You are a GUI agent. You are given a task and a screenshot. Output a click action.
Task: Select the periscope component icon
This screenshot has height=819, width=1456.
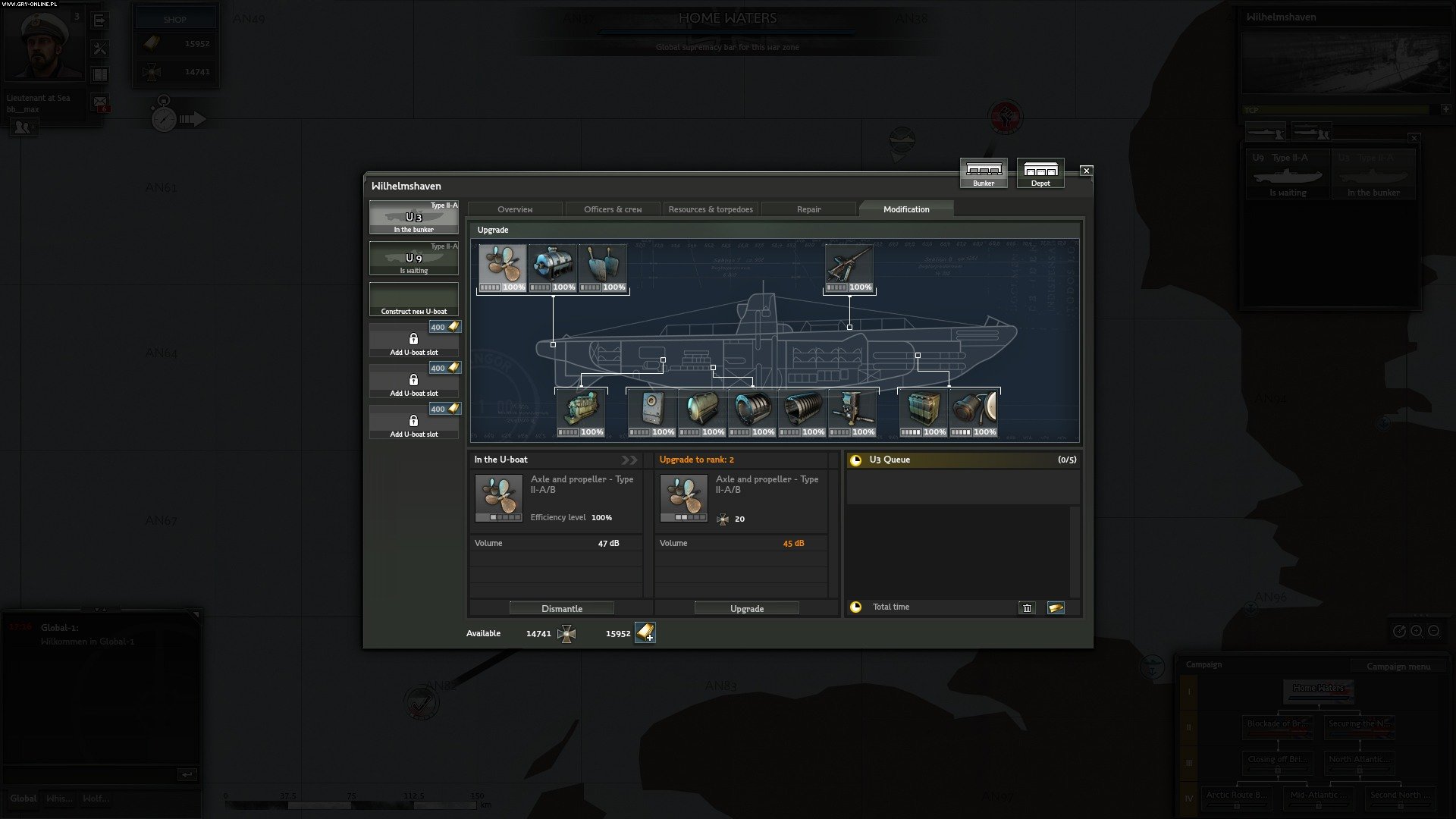[x=852, y=413]
